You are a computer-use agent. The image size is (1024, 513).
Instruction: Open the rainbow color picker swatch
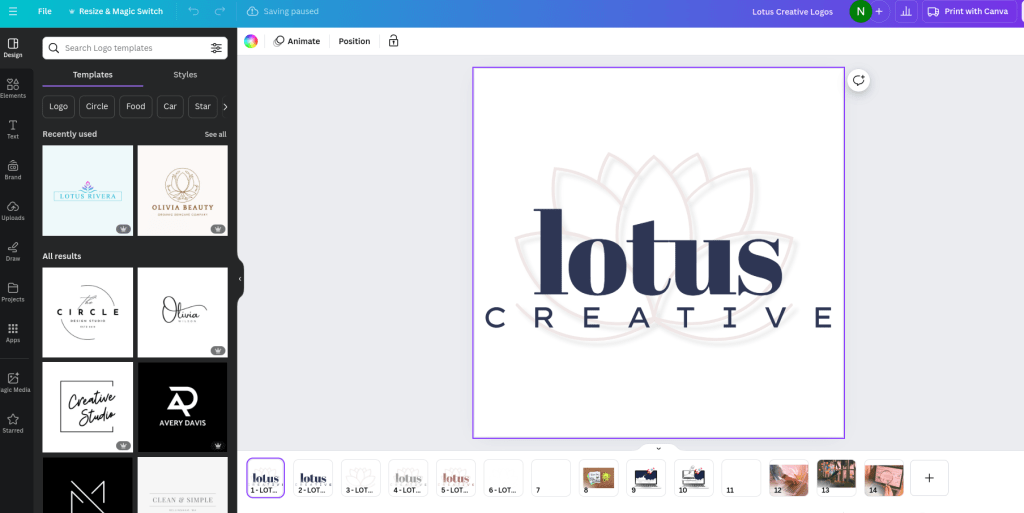[x=251, y=41]
